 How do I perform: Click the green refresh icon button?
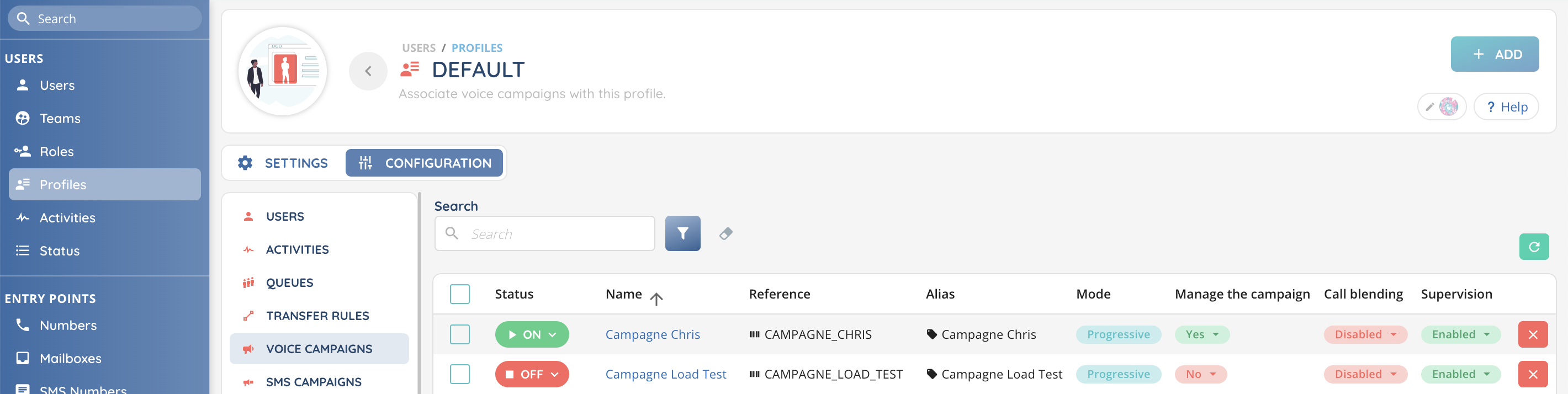[x=1533, y=247]
